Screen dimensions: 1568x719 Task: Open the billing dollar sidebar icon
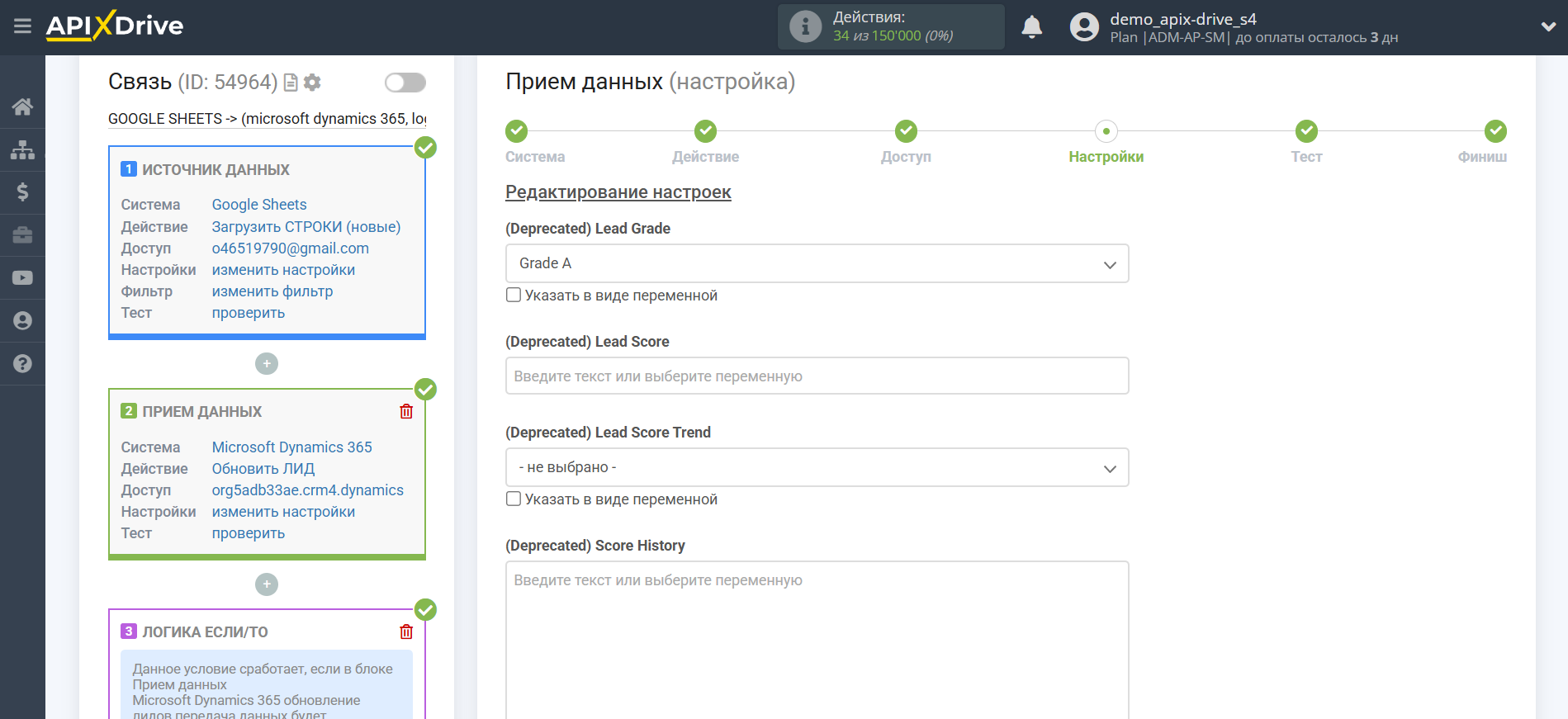click(22, 192)
